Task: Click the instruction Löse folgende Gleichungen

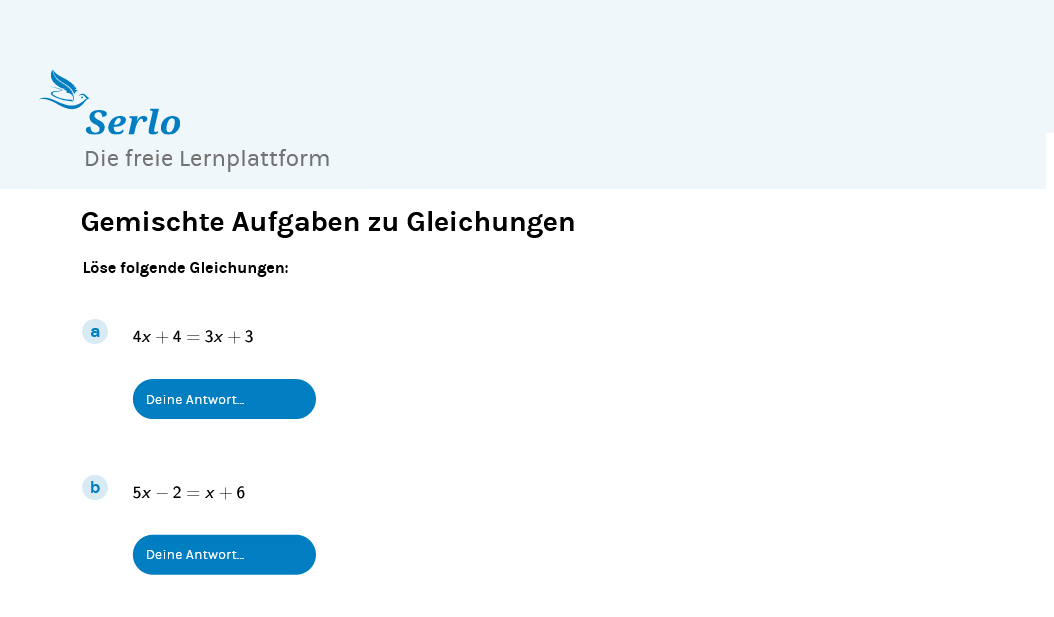Action: [186, 268]
